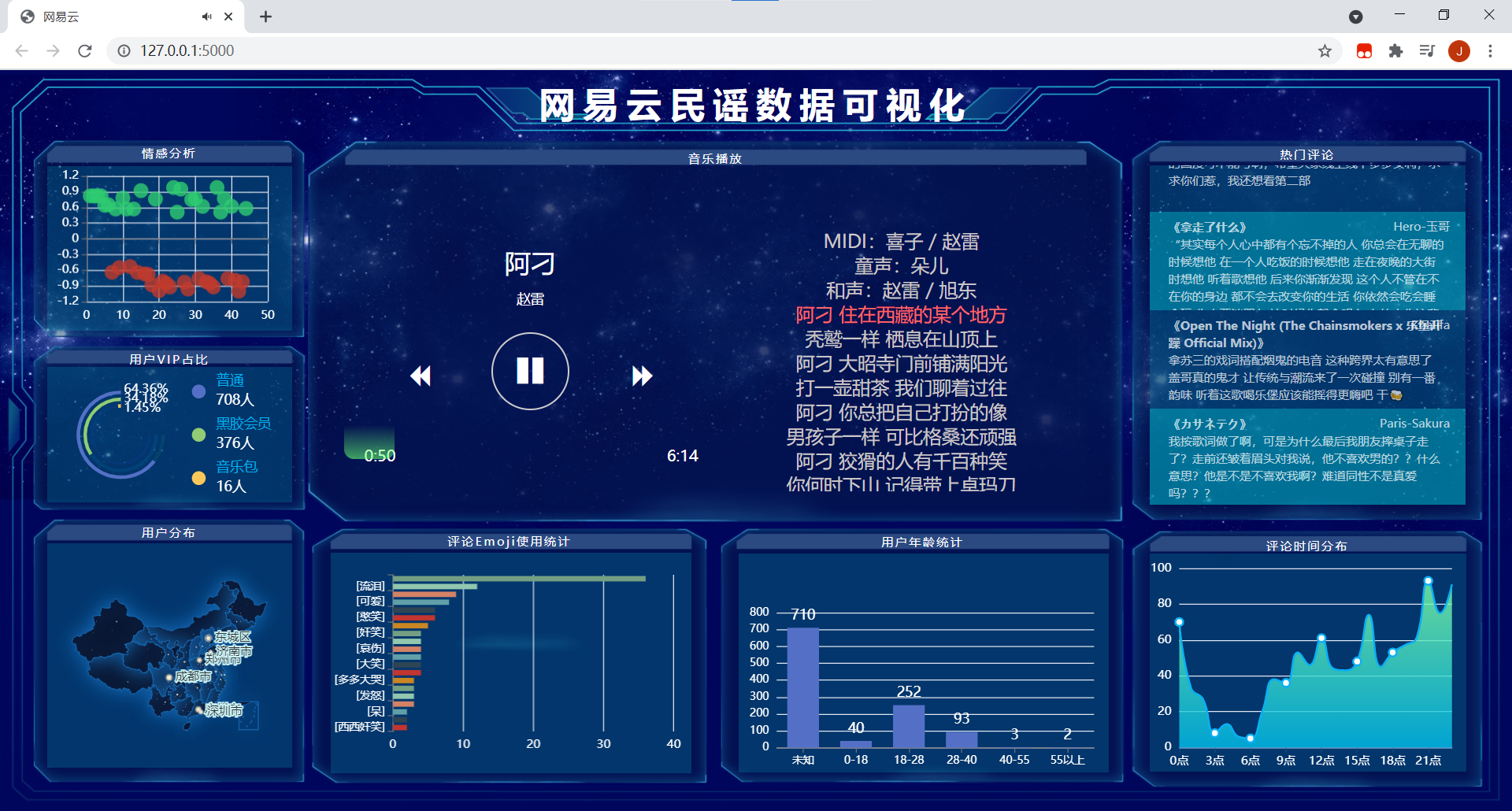1512x811 pixels.
Task: Click lyric line 阿刁 大昭寺门前铺满阳光
Action: pyautogui.click(x=901, y=364)
